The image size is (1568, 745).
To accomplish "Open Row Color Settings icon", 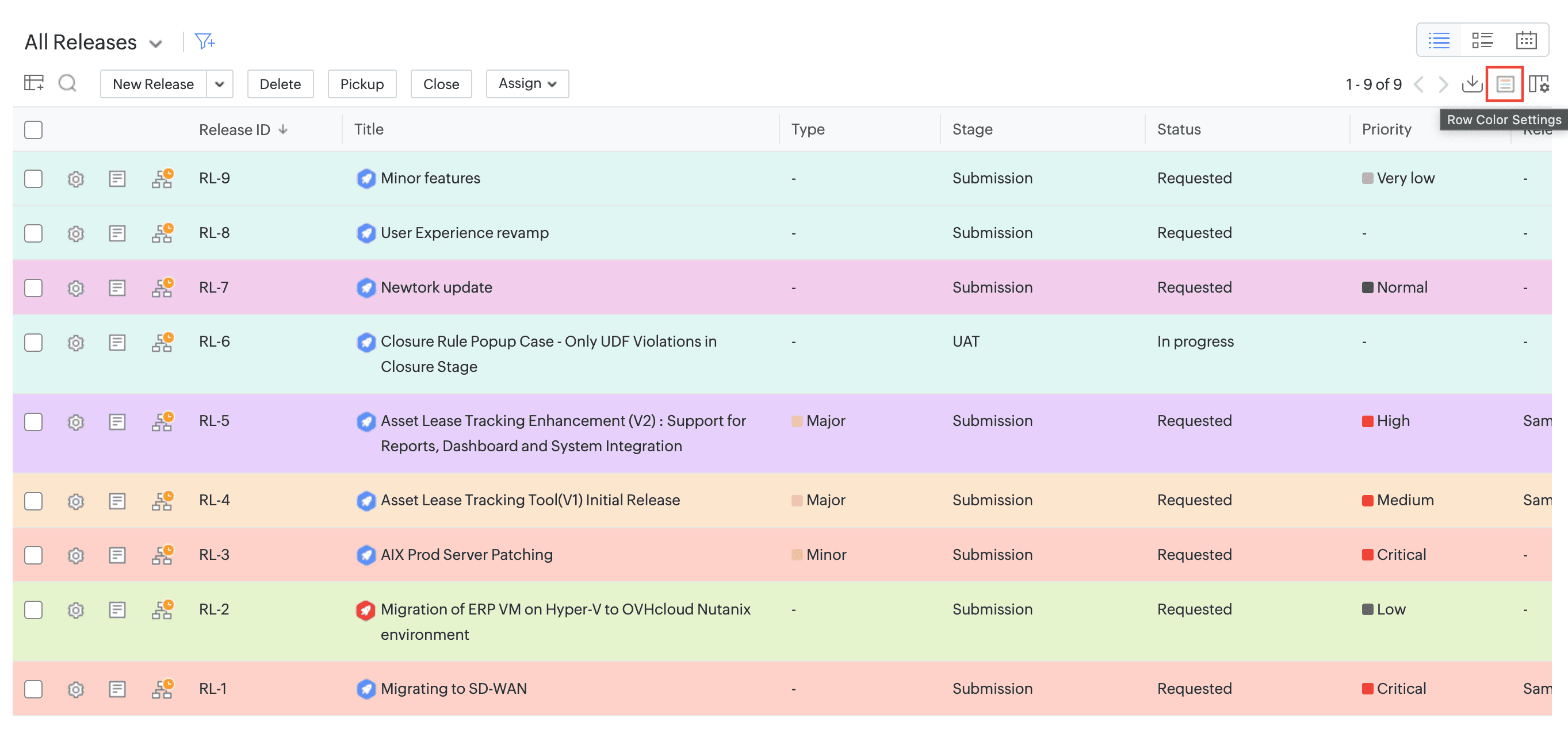I will (x=1504, y=84).
